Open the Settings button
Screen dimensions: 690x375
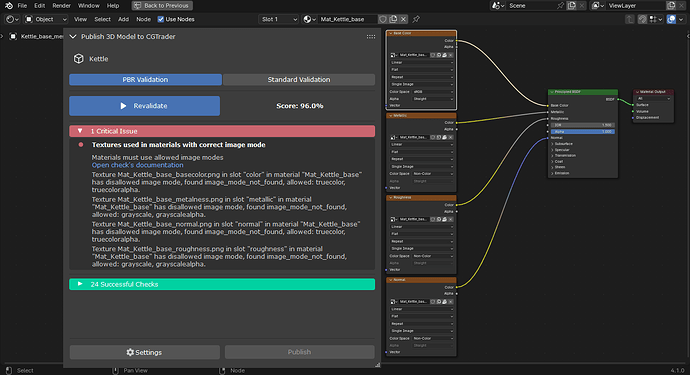click(144, 352)
